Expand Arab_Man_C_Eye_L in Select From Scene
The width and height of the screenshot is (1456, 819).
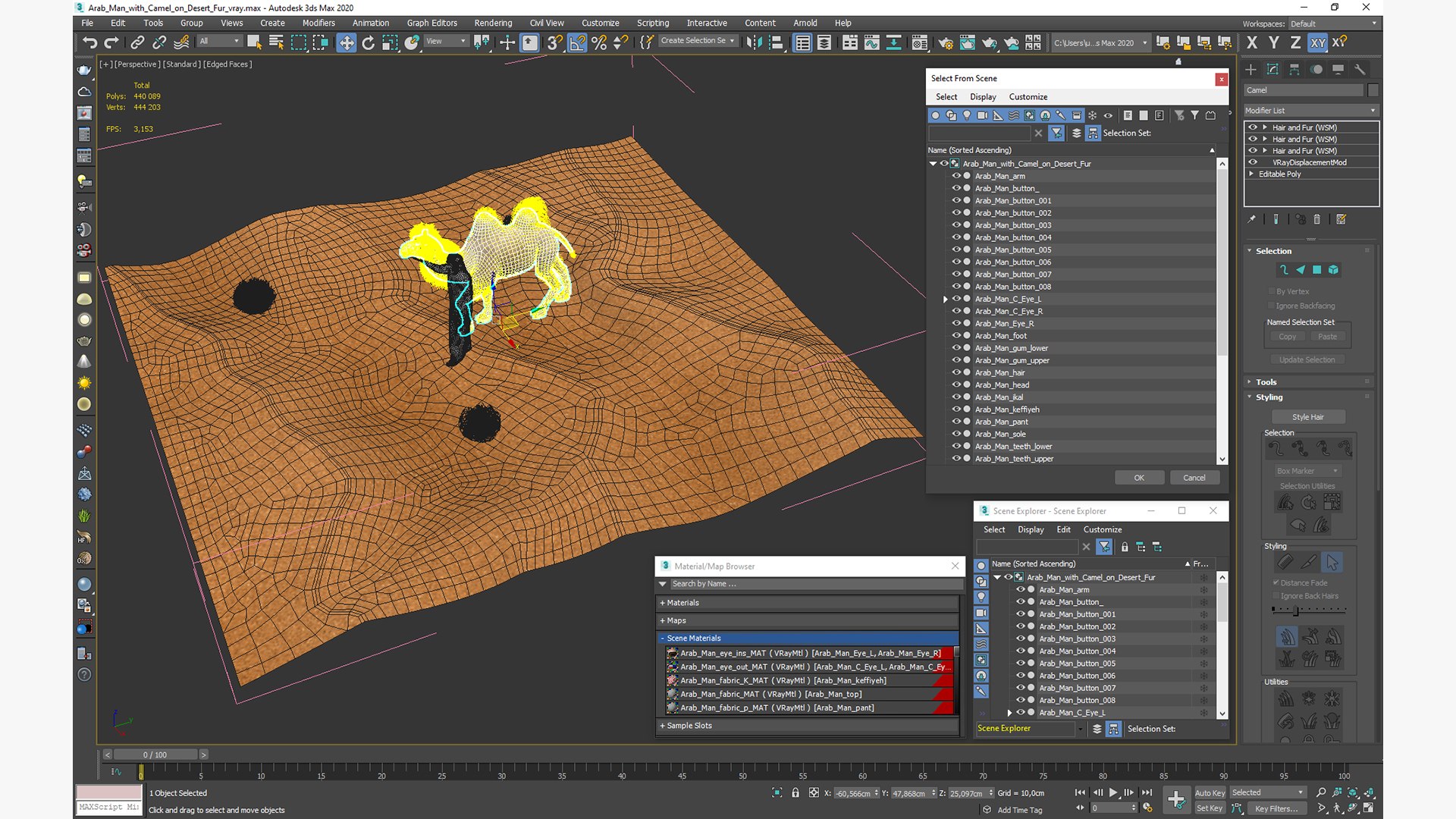click(x=946, y=299)
